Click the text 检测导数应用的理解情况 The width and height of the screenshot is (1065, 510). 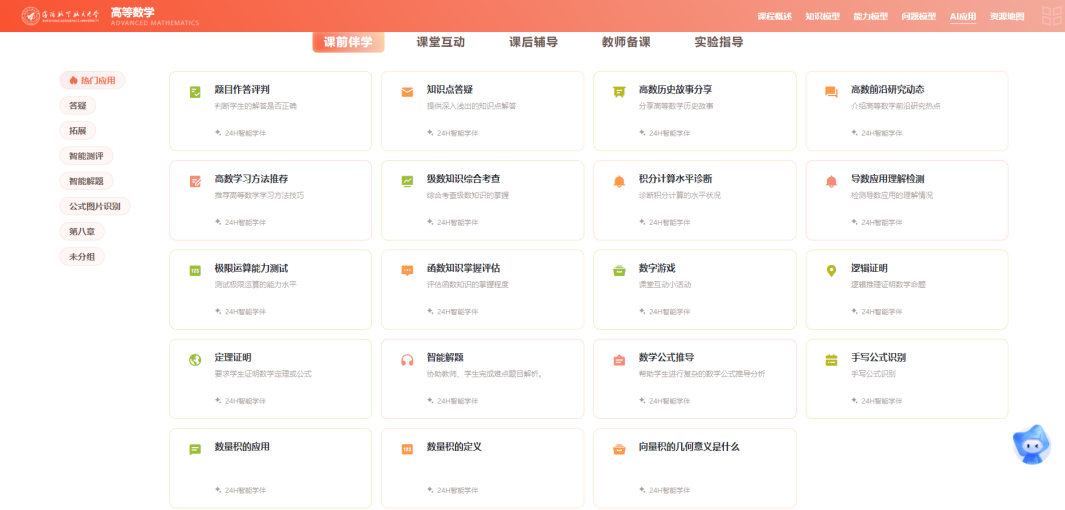coord(892,196)
